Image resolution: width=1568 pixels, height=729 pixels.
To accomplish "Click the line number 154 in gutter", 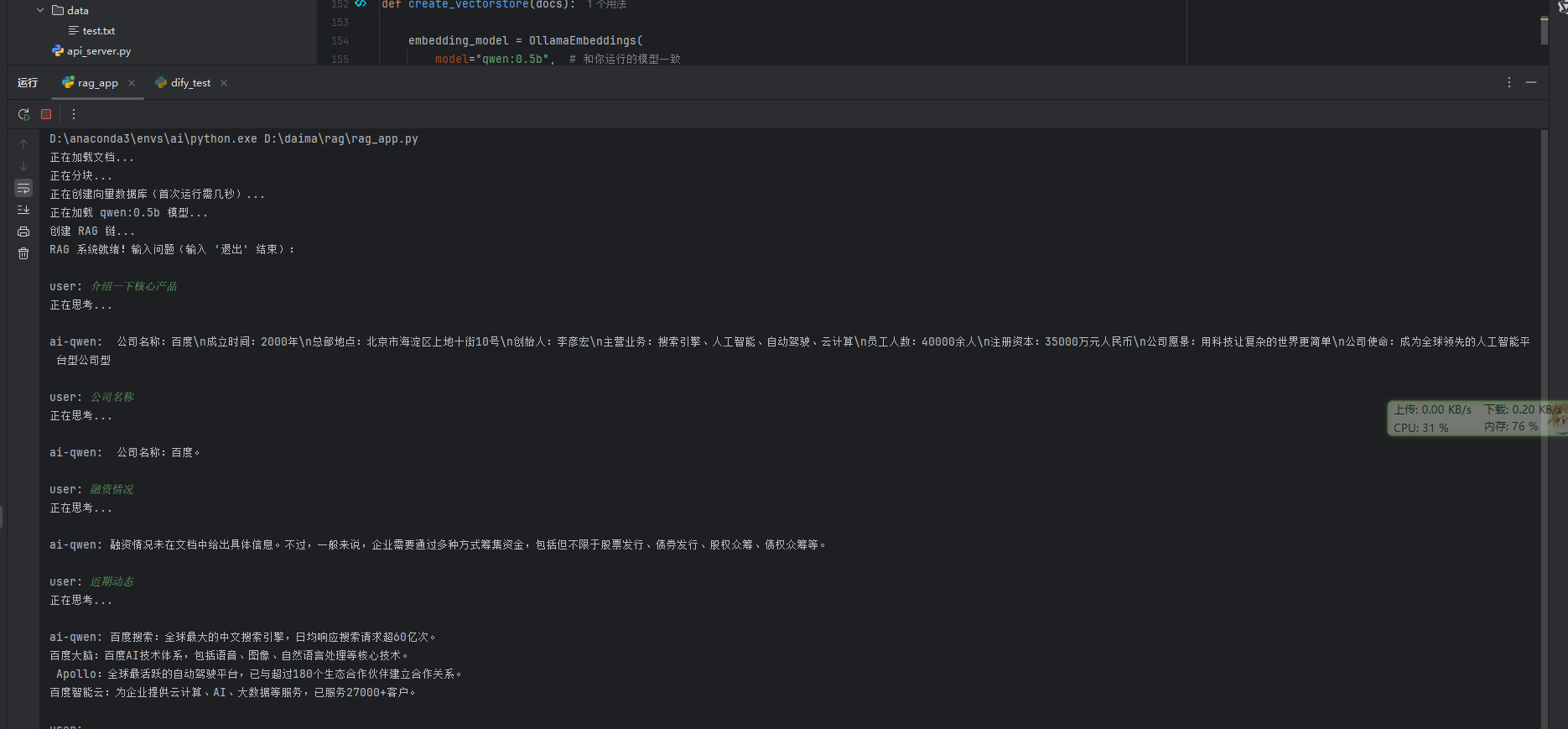I will click(x=340, y=41).
